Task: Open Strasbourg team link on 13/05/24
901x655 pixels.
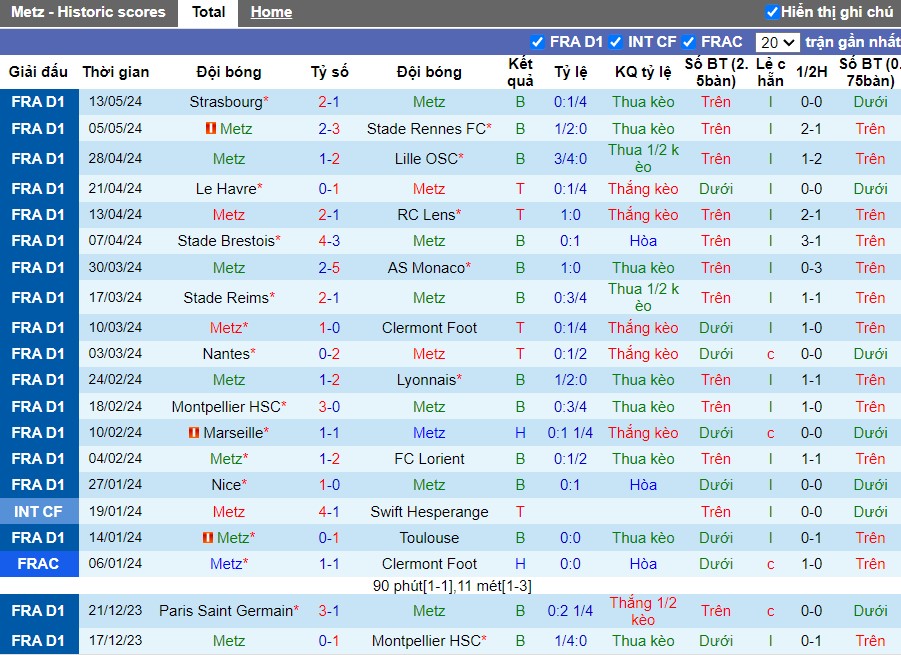Action: point(226,102)
